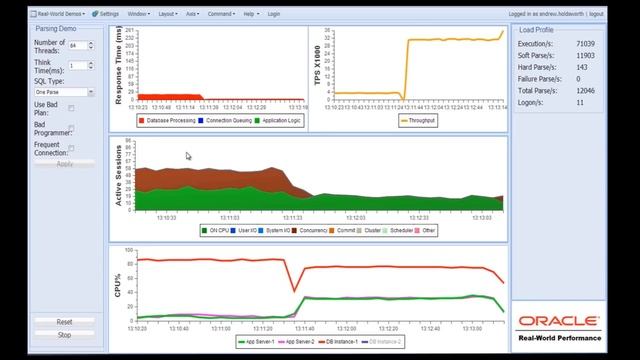Click the Database Processing red legend swatch
This screenshot has width=640, height=360.
pos(142,120)
